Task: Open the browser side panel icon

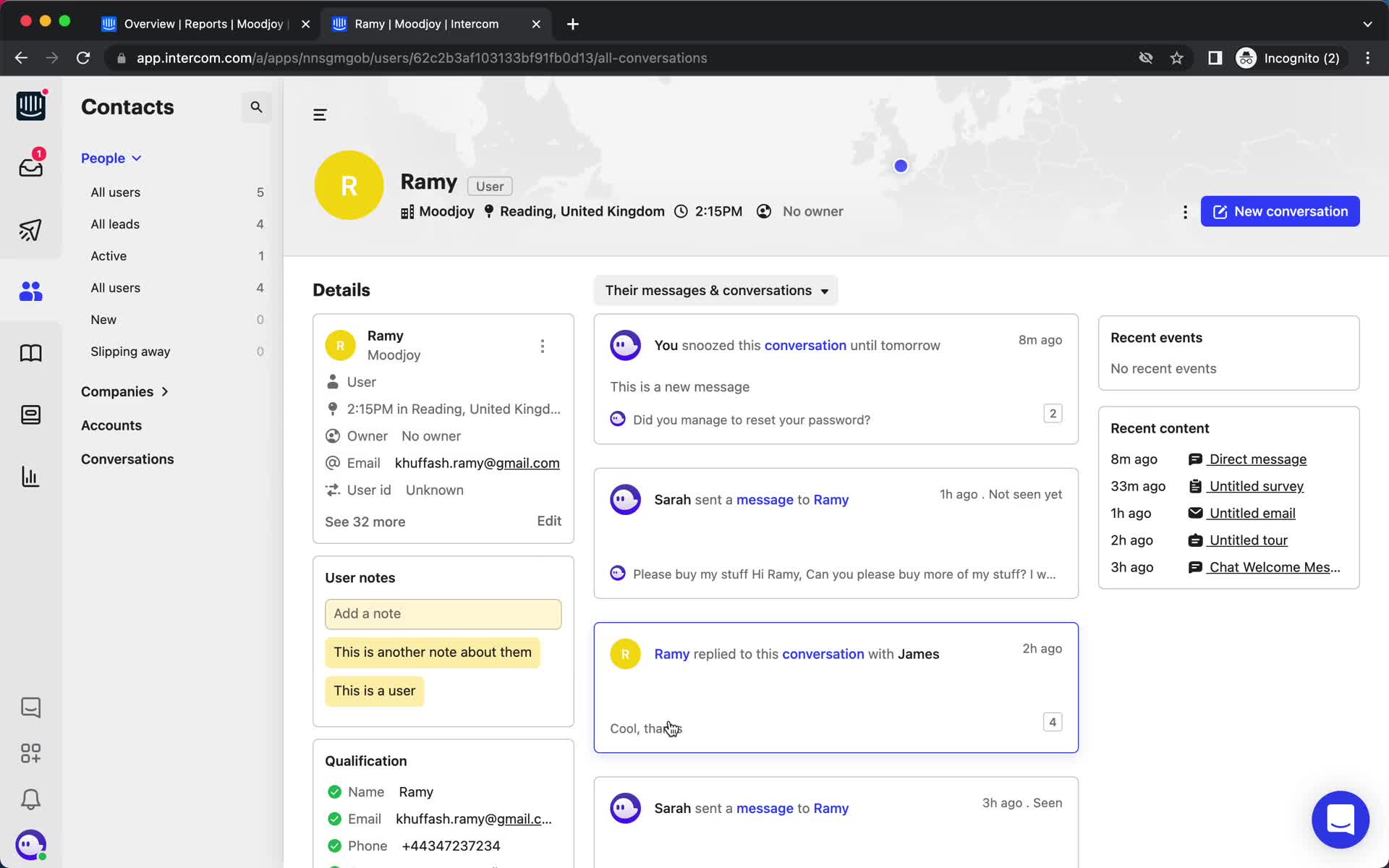Action: [x=1215, y=58]
